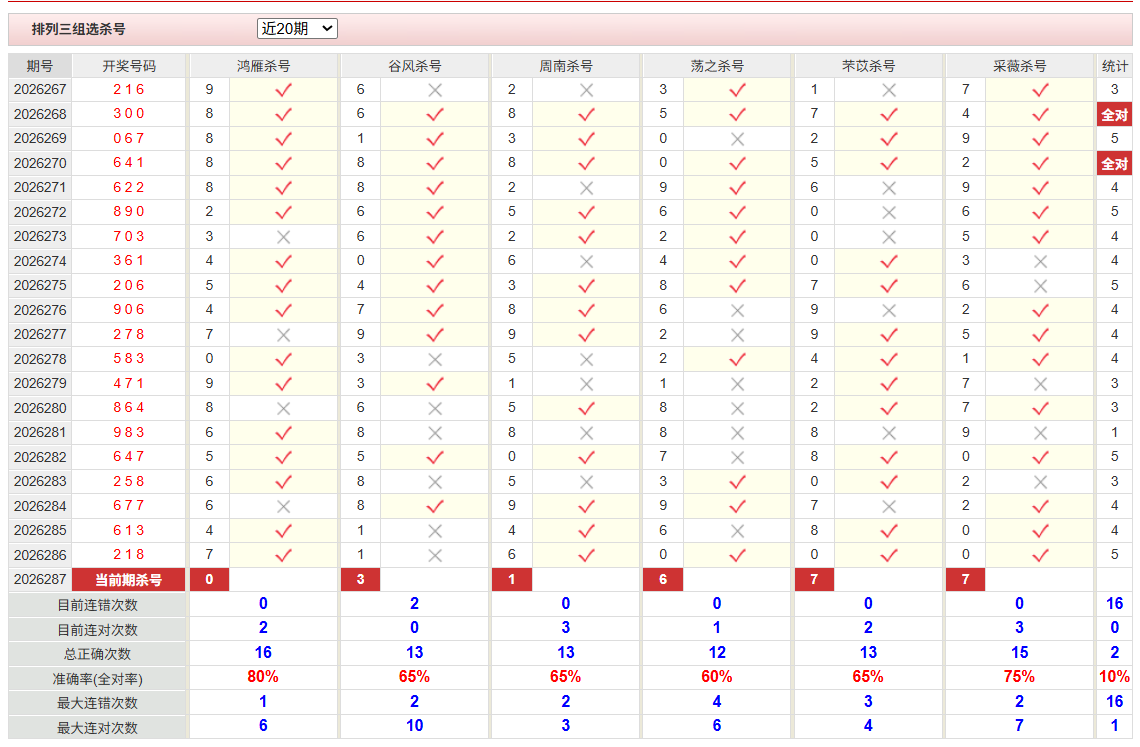Click 鸿雁 accuracy value 80%

coord(263,676)
